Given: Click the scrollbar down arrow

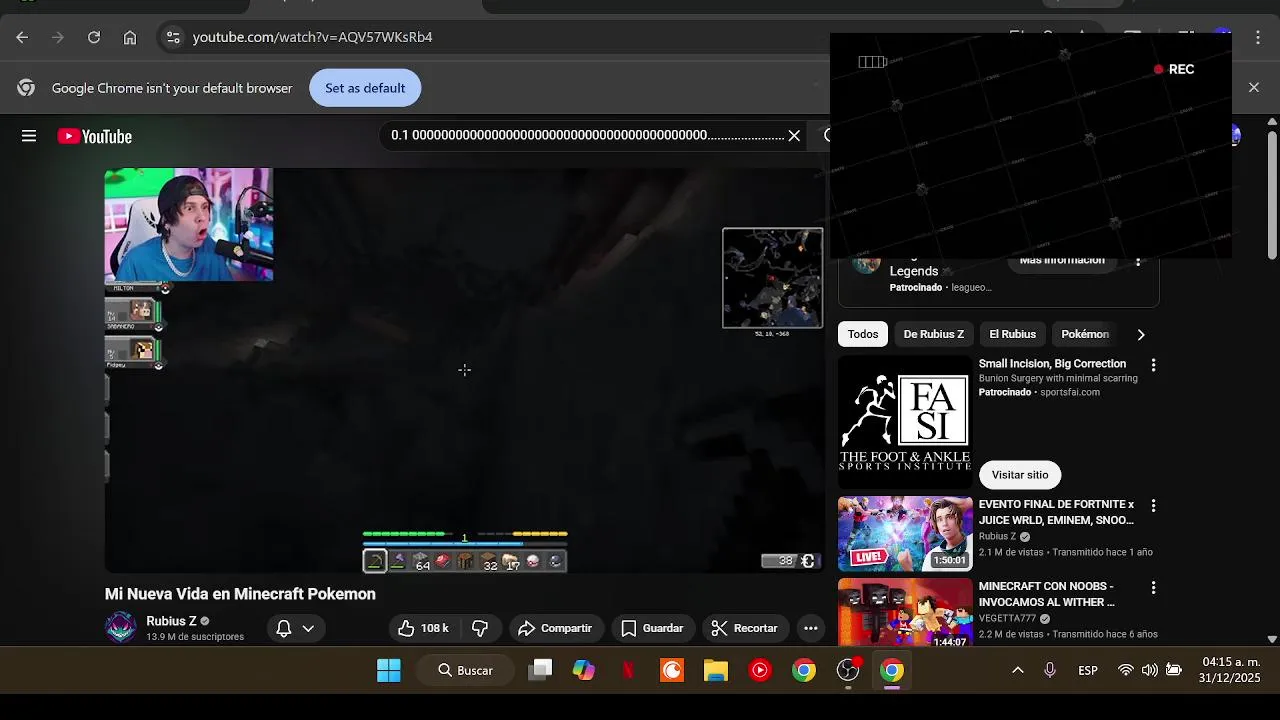Looking at the screenshot, I should [1272, 639].
